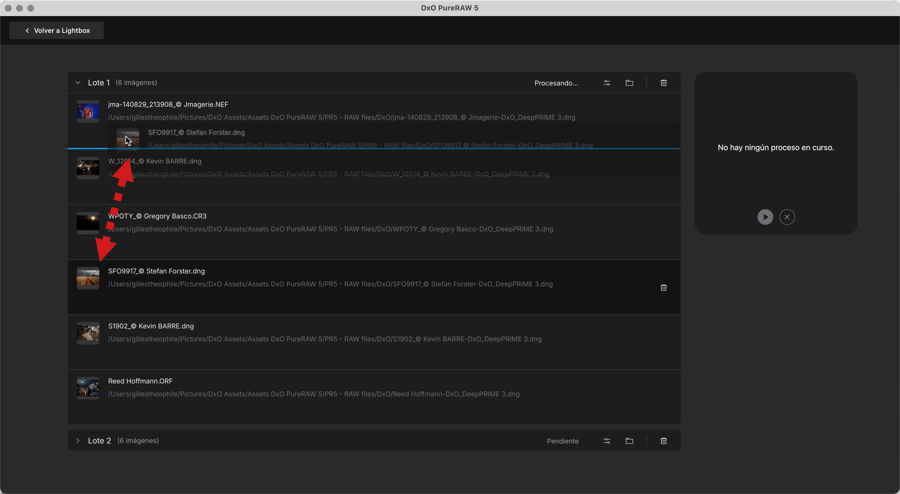
Task: Collapse the Lote 1 batch
Action: [78, 83]
